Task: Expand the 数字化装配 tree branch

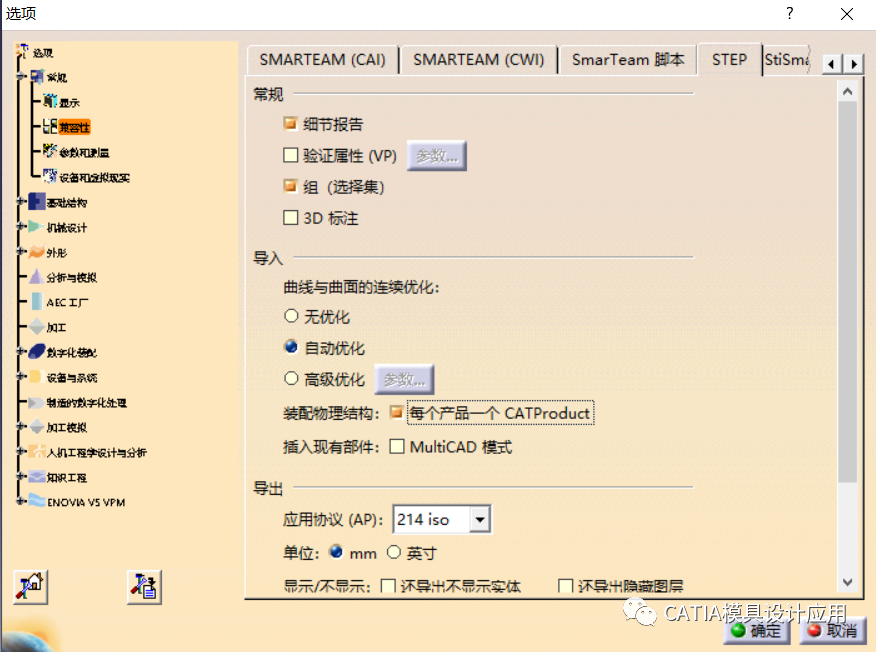Action: point(22,351)
